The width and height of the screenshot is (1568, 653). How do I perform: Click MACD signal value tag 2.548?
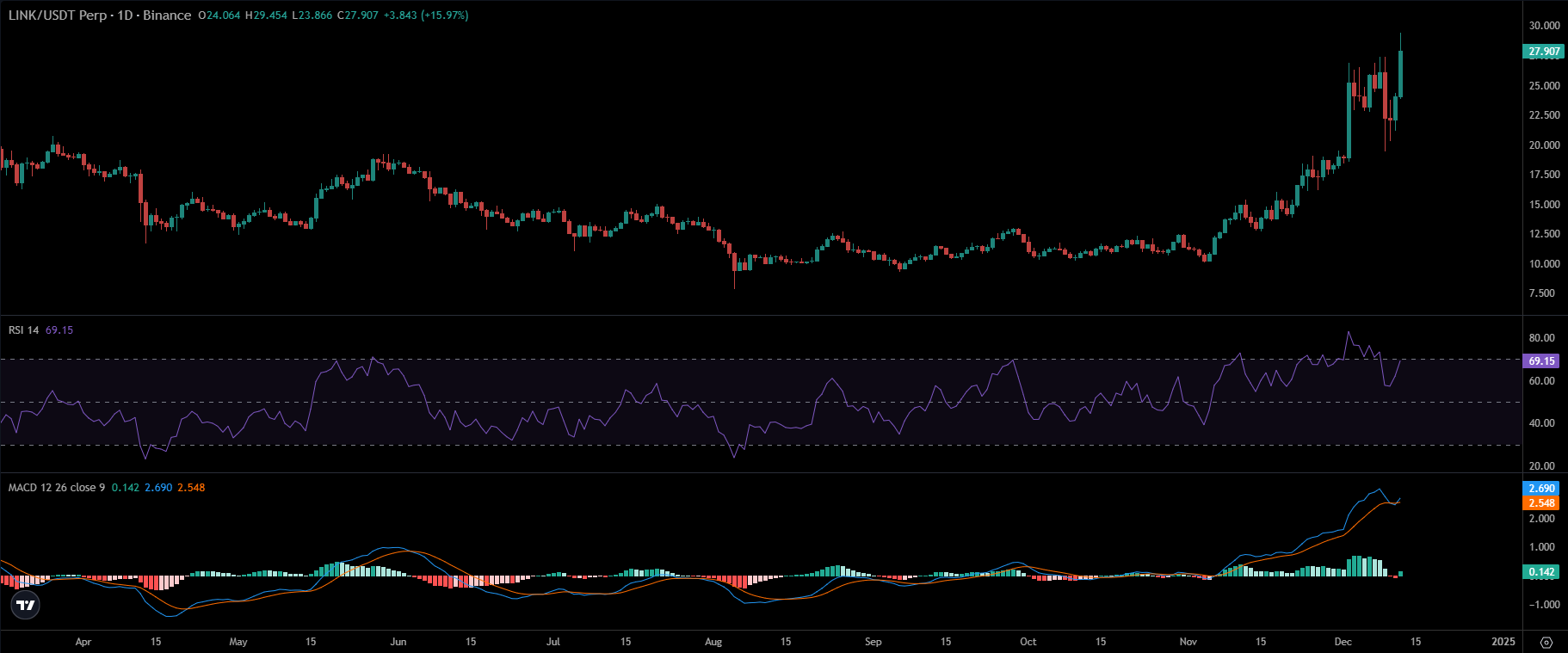pyautogui.click(x=1541, y=503)
